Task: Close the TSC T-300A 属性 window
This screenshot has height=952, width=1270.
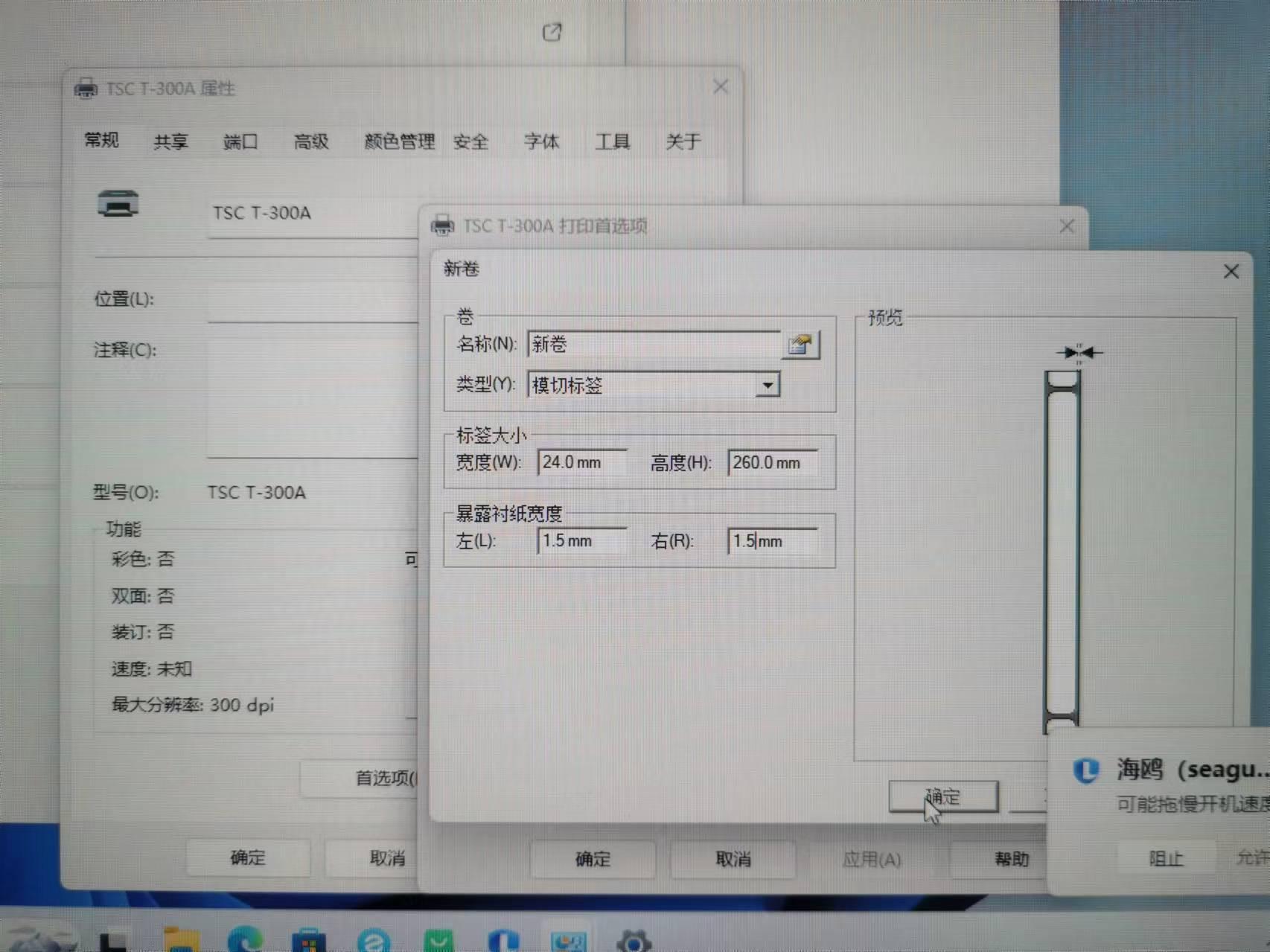Action: 720,86
